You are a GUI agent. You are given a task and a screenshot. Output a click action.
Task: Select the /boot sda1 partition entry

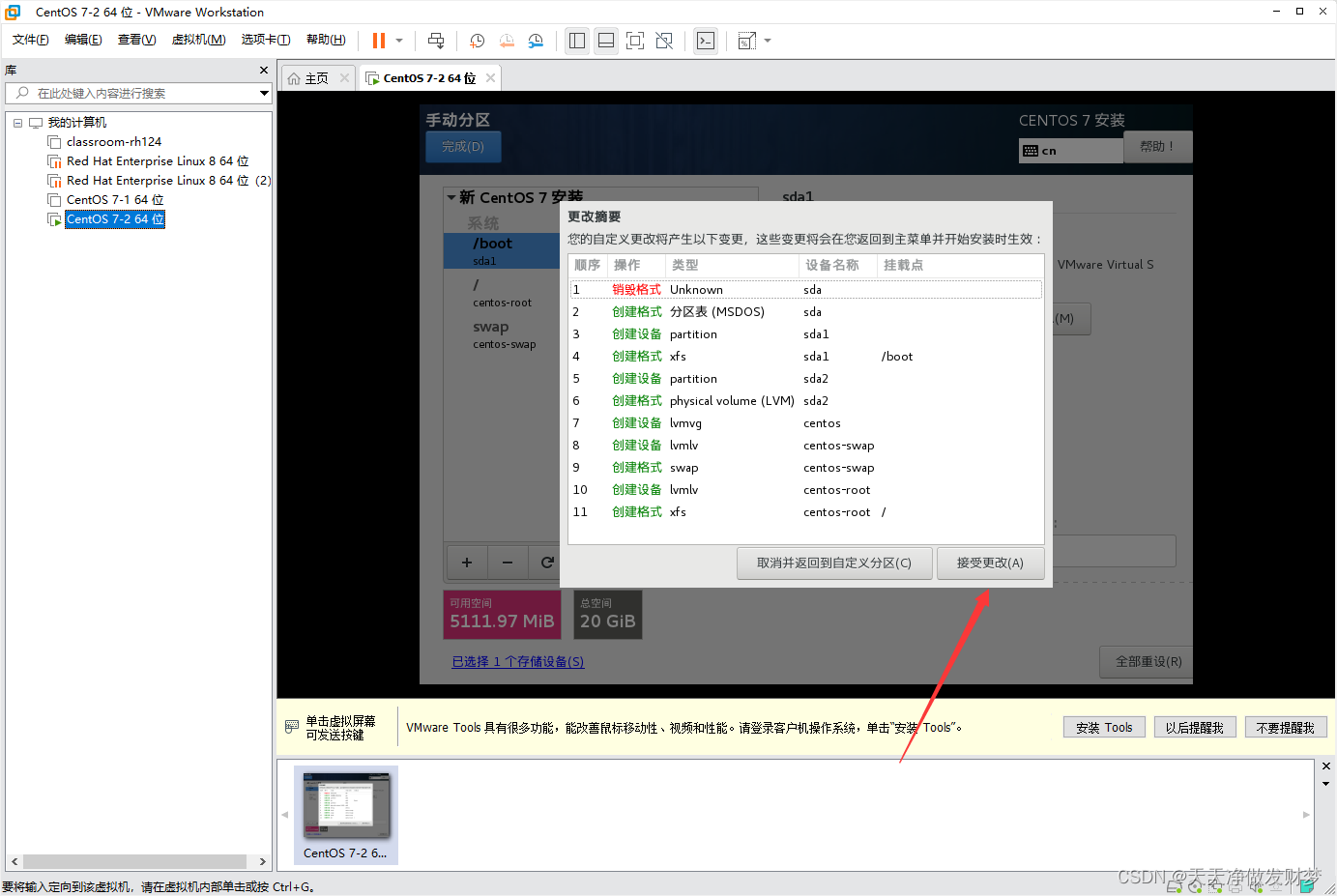502,251
